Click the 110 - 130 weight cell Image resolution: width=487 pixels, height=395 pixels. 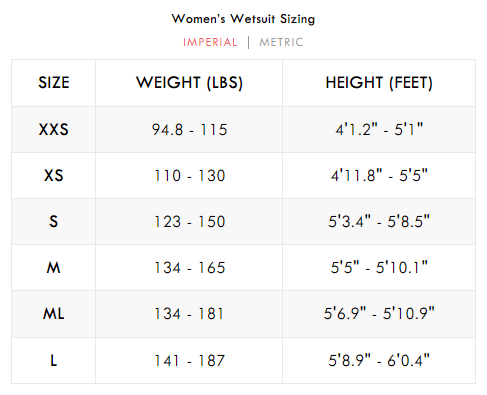click(x=189, y=175)
